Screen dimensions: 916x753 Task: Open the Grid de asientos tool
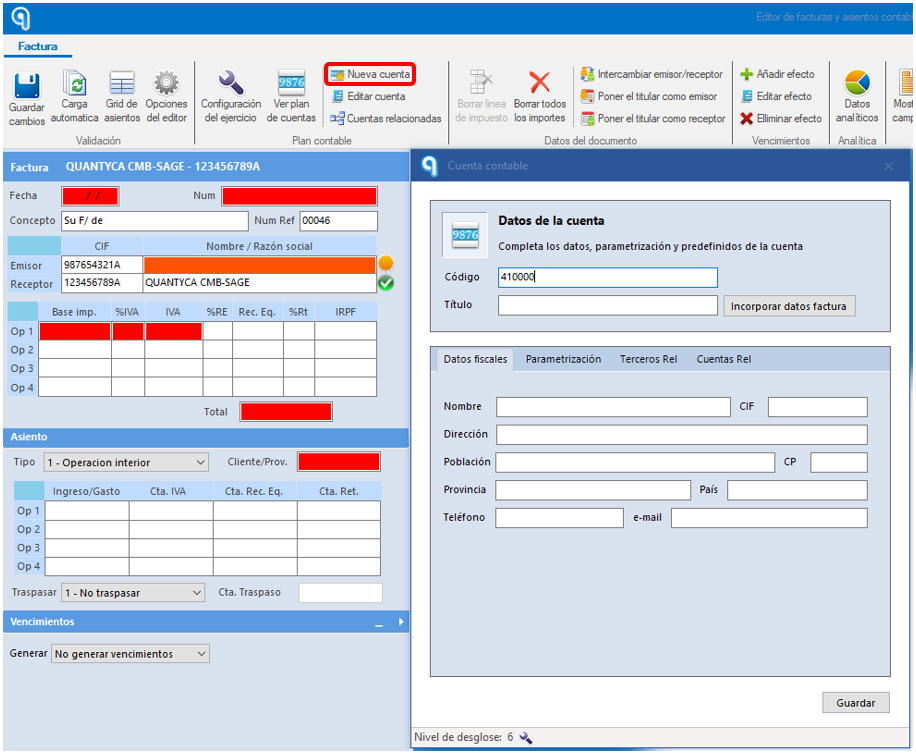click(x=122, y=84)
